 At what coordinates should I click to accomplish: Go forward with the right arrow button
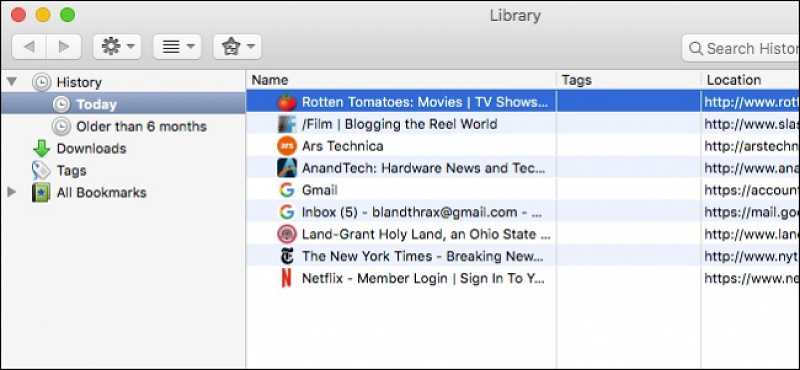[64, 47]
